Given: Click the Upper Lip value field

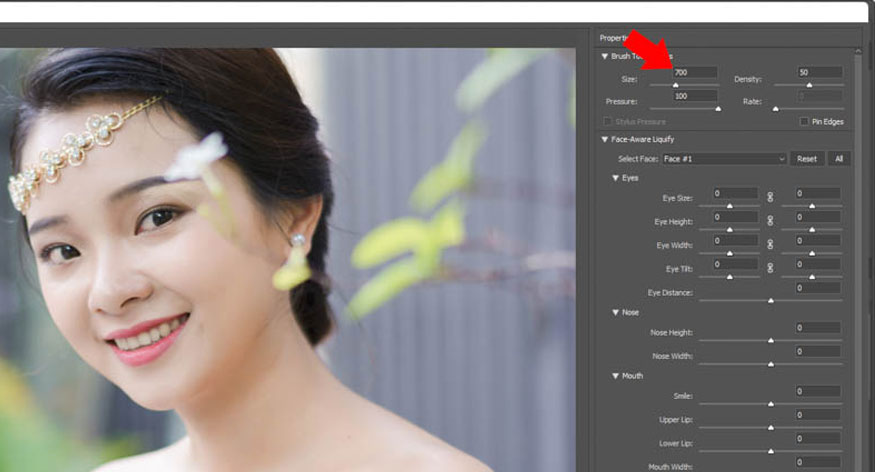Looking at the screenshot, I should pos(818,415).
